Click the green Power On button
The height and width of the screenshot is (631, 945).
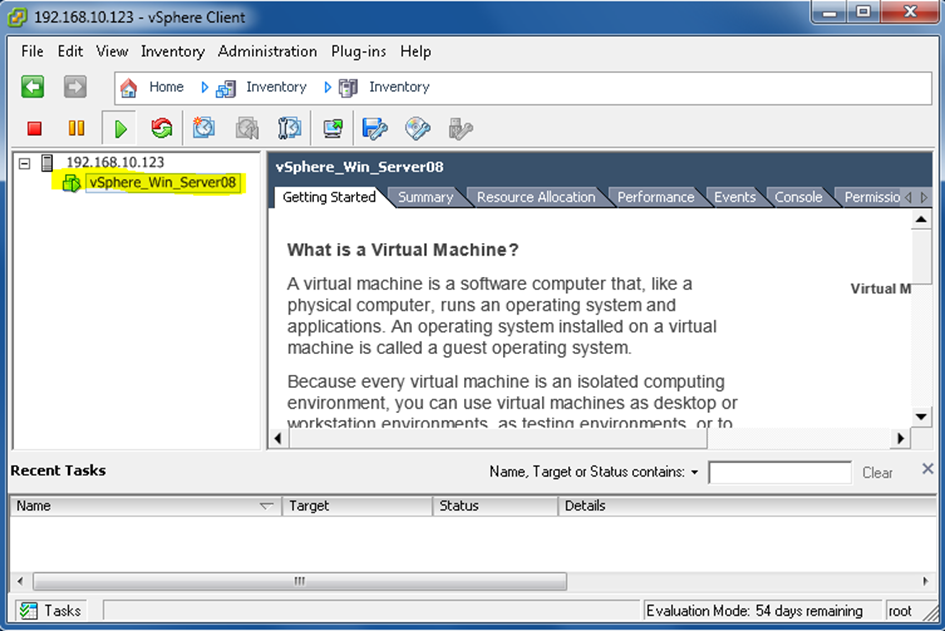(x=121, y=128)
